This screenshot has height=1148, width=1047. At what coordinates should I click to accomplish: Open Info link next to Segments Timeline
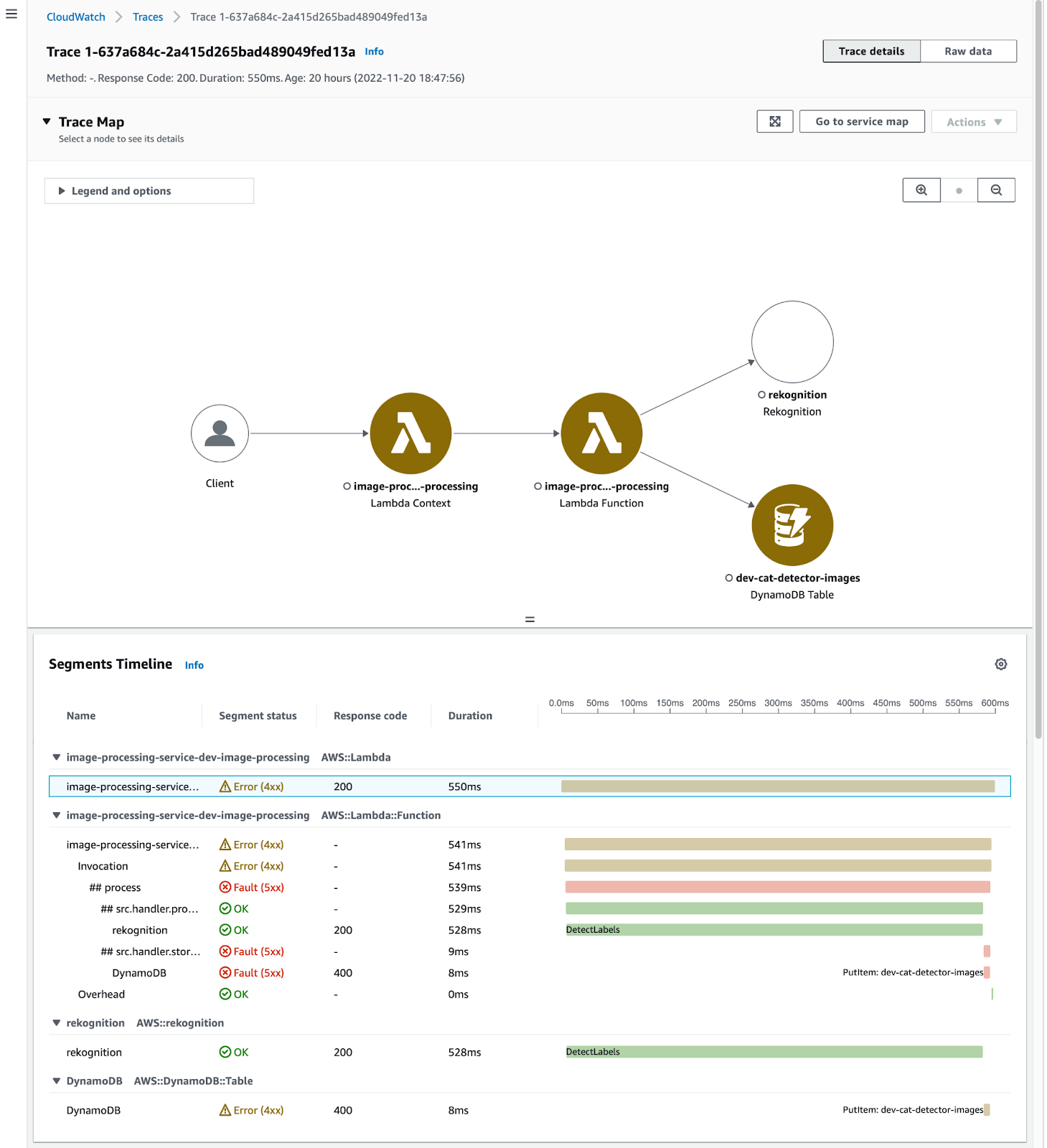194,665
